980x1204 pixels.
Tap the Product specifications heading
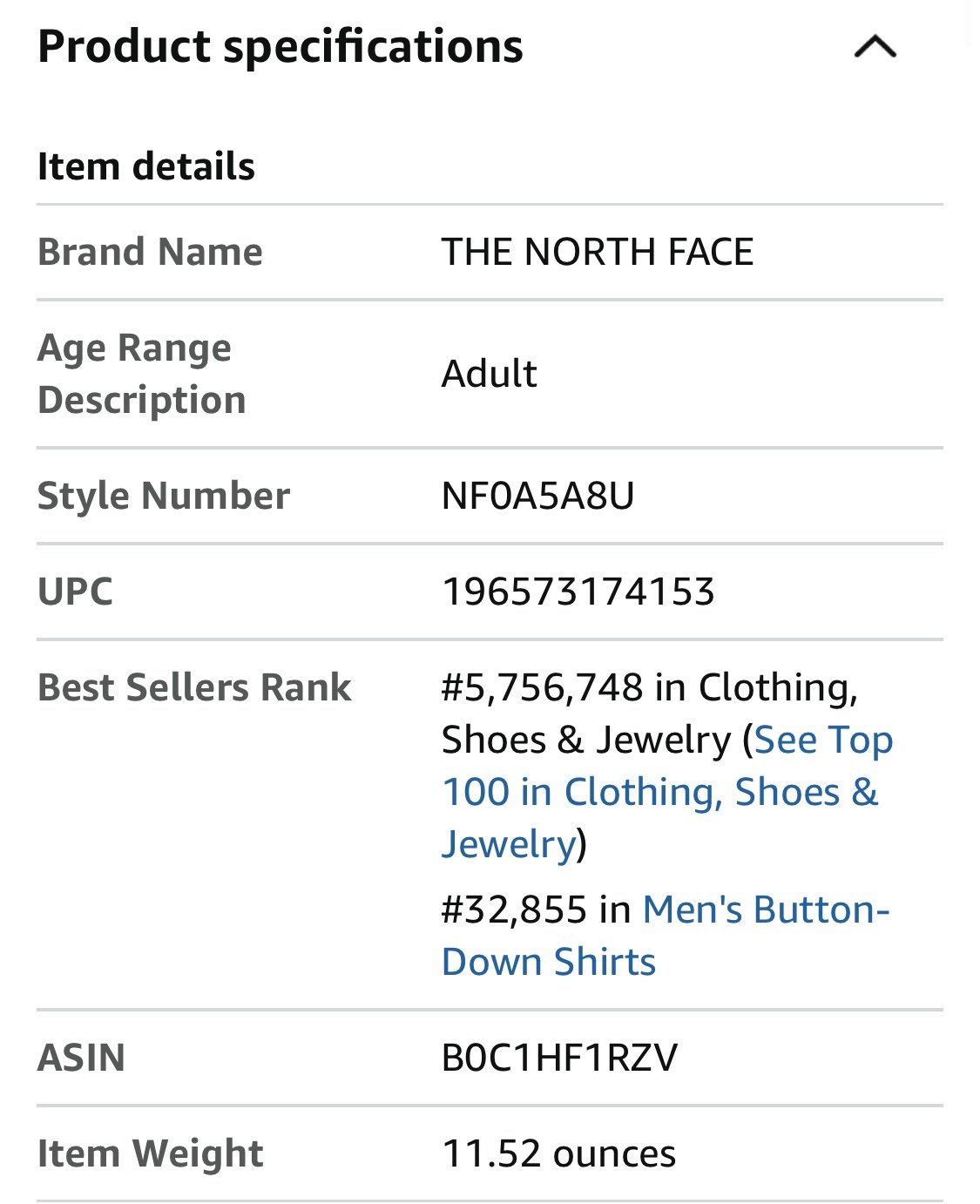point(280,46)
